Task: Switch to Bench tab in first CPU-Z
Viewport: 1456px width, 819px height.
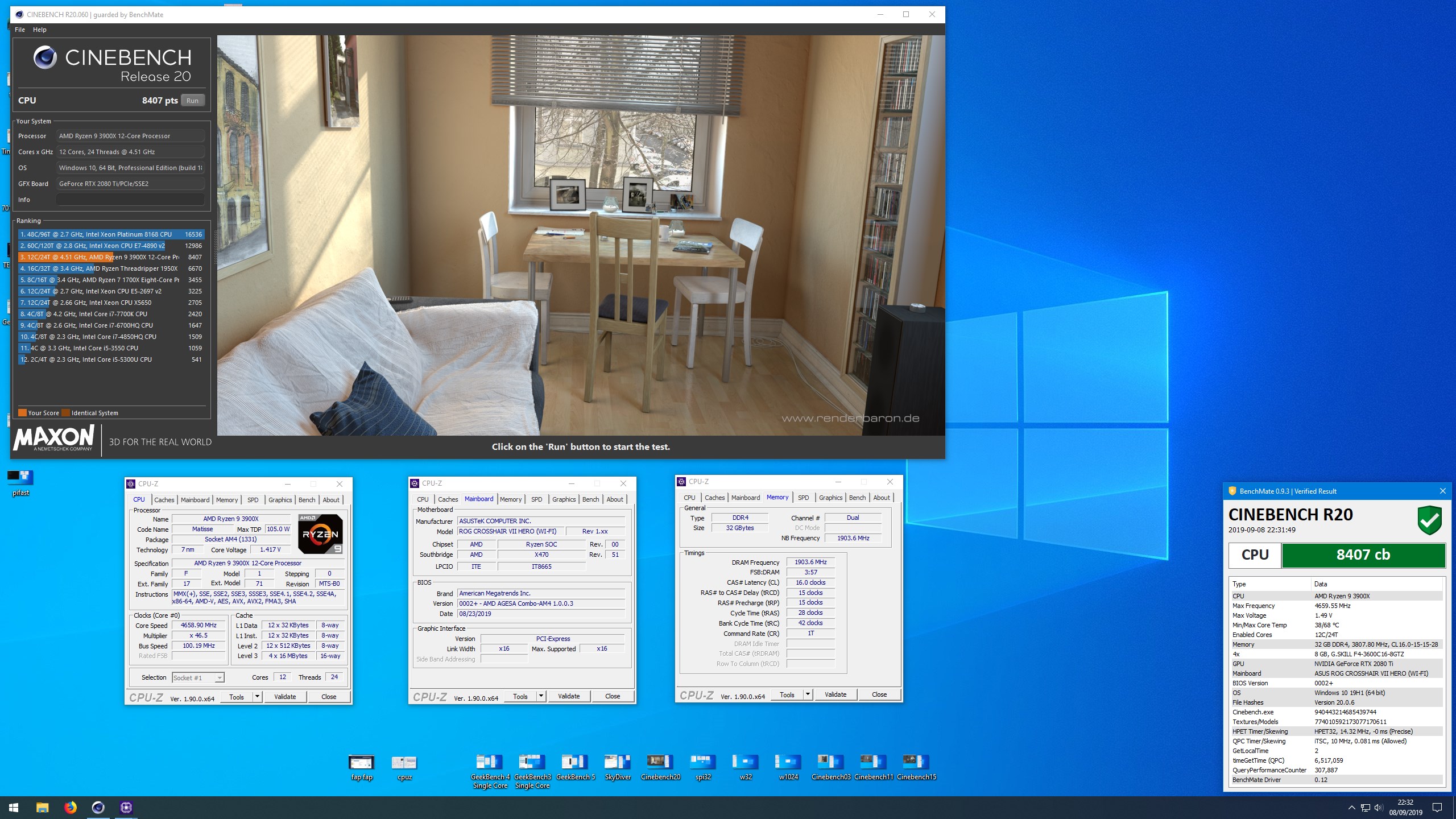Action: tap(307, 500)
